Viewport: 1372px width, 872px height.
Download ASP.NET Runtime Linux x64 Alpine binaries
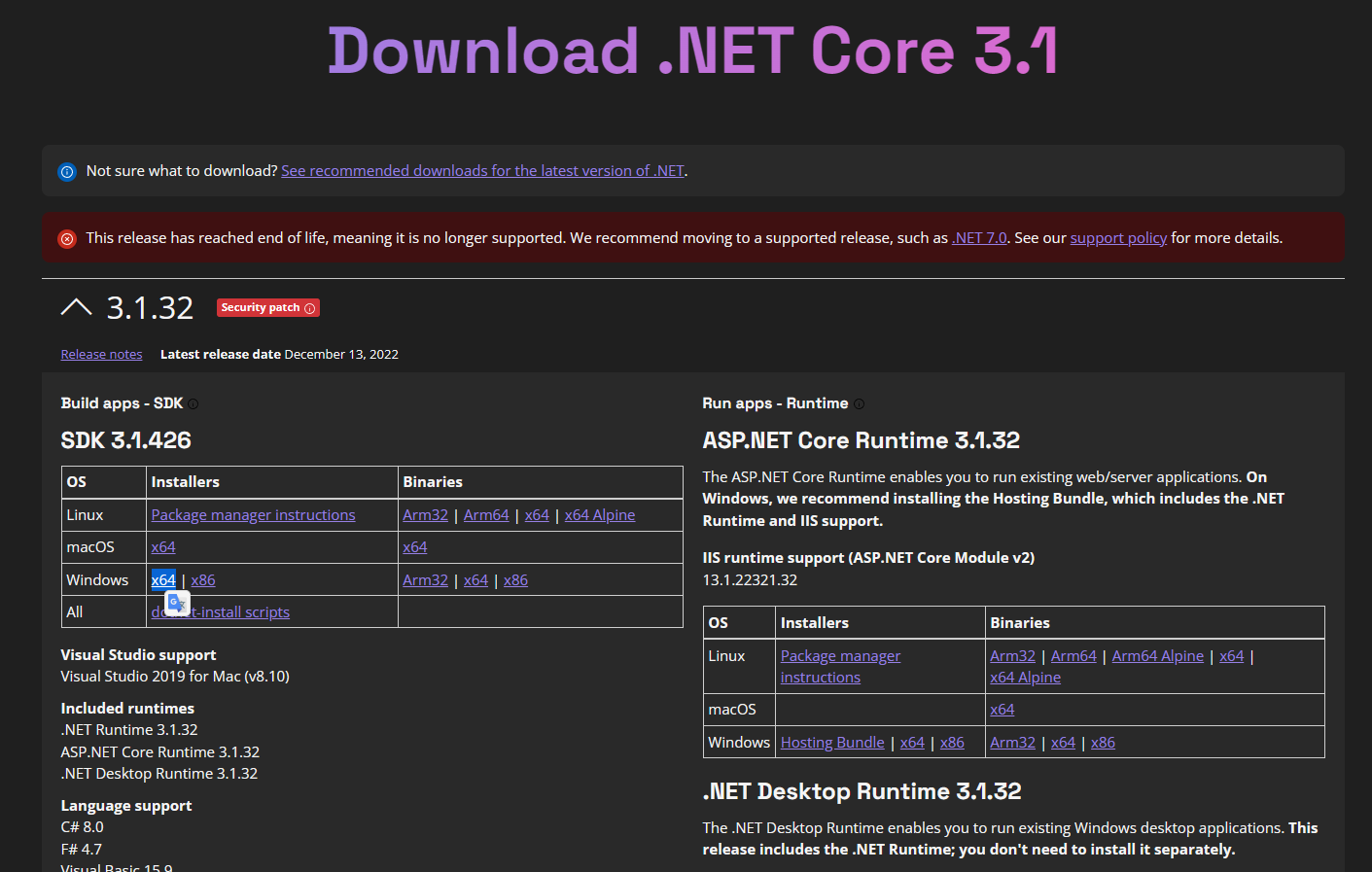[x=1025, y=678]
